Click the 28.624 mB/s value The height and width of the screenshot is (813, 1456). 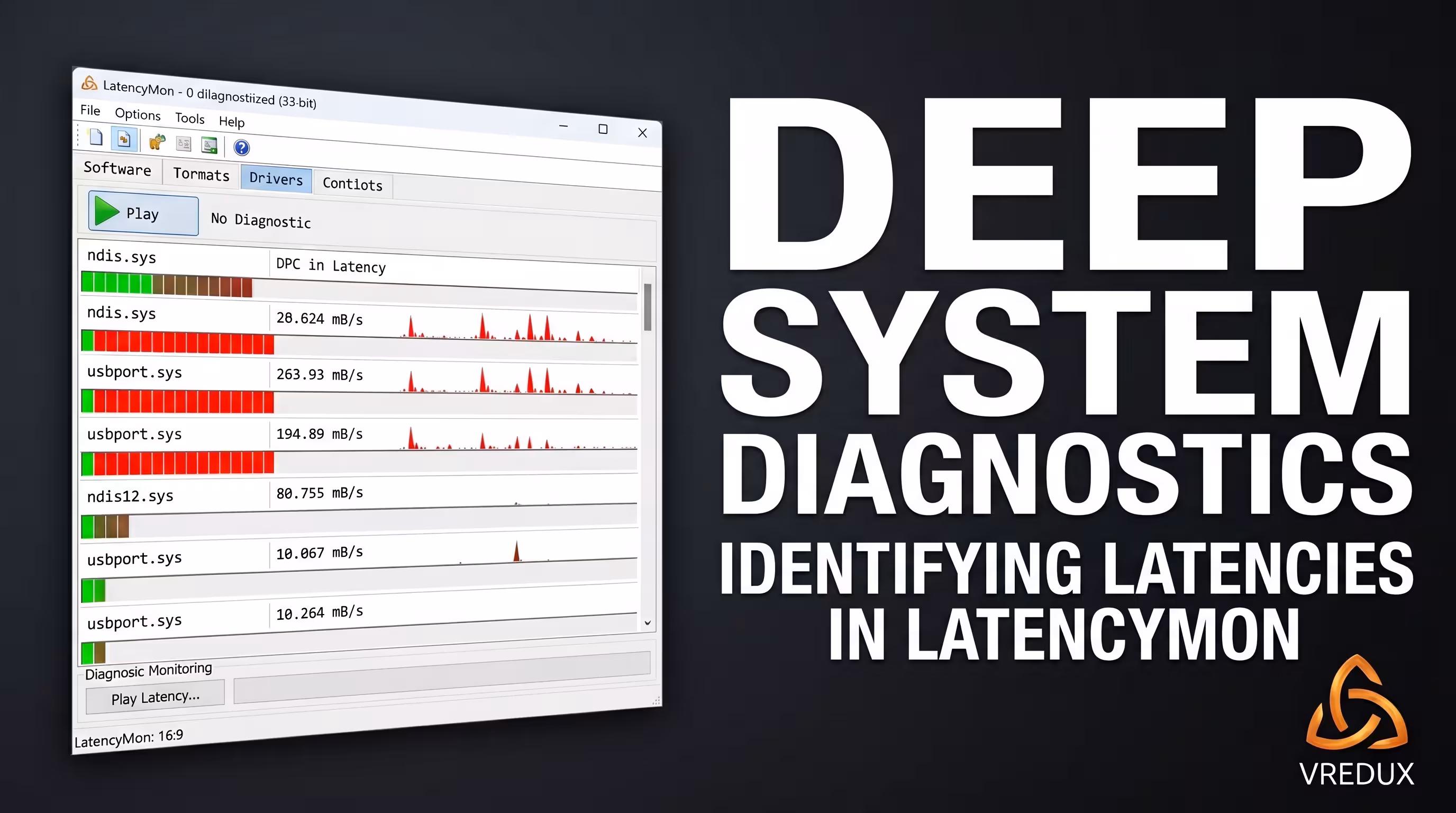(x=320, y=319)
